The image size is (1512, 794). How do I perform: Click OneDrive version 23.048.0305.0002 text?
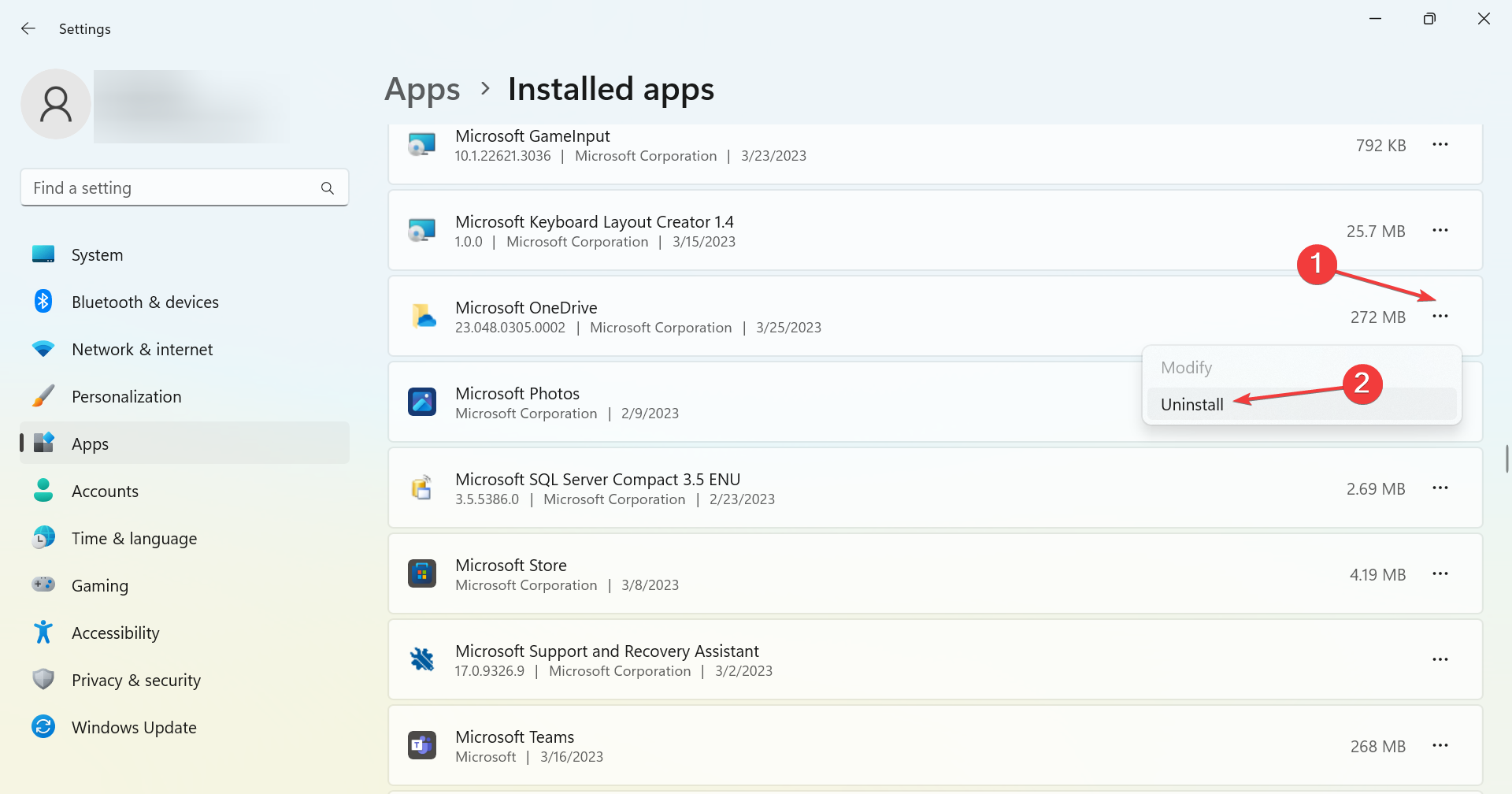click(x=510, y=328)
